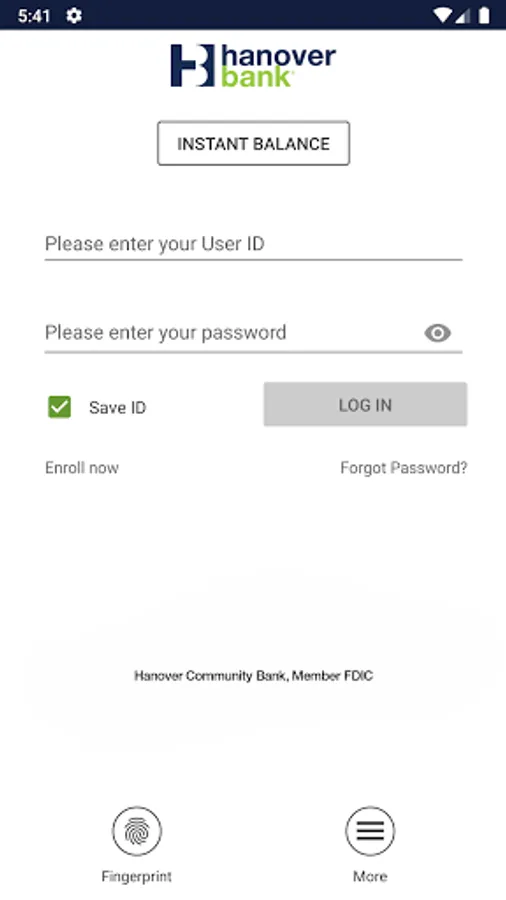Open the More menu icon

point(370,831)
